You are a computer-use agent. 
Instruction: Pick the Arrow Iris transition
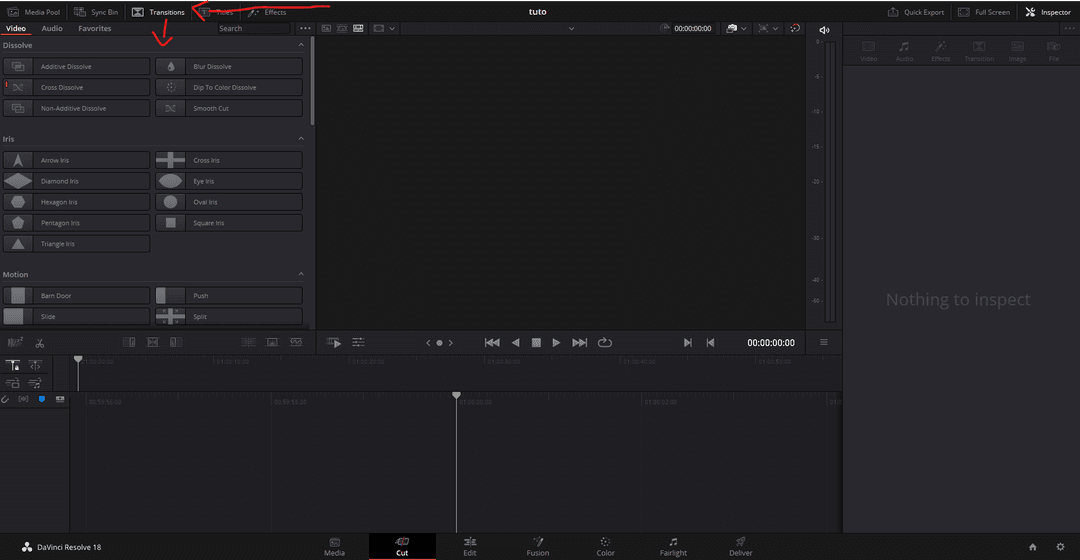tap(76, 160)
